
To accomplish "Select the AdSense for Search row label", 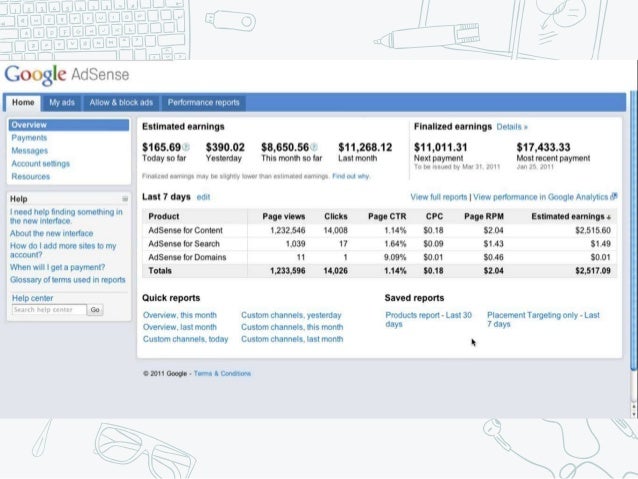I will [x=184, y=244].
